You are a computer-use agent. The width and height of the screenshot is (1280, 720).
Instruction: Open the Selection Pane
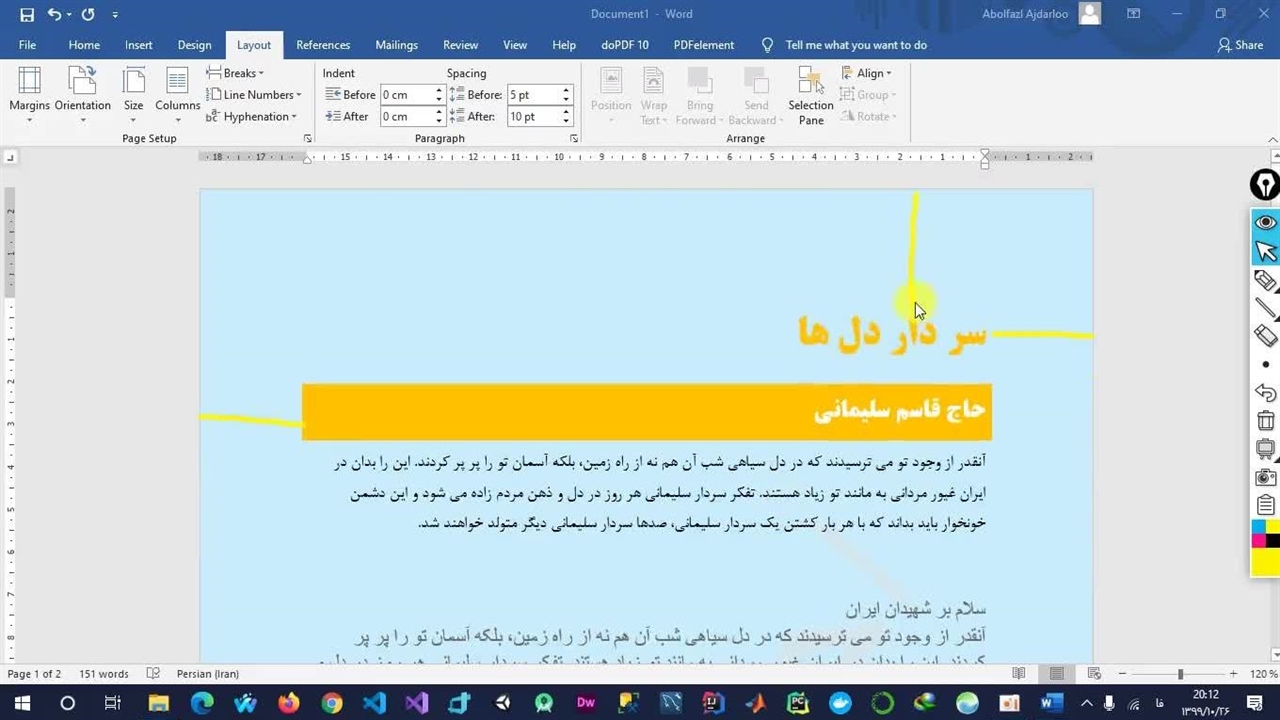[810, 96]
